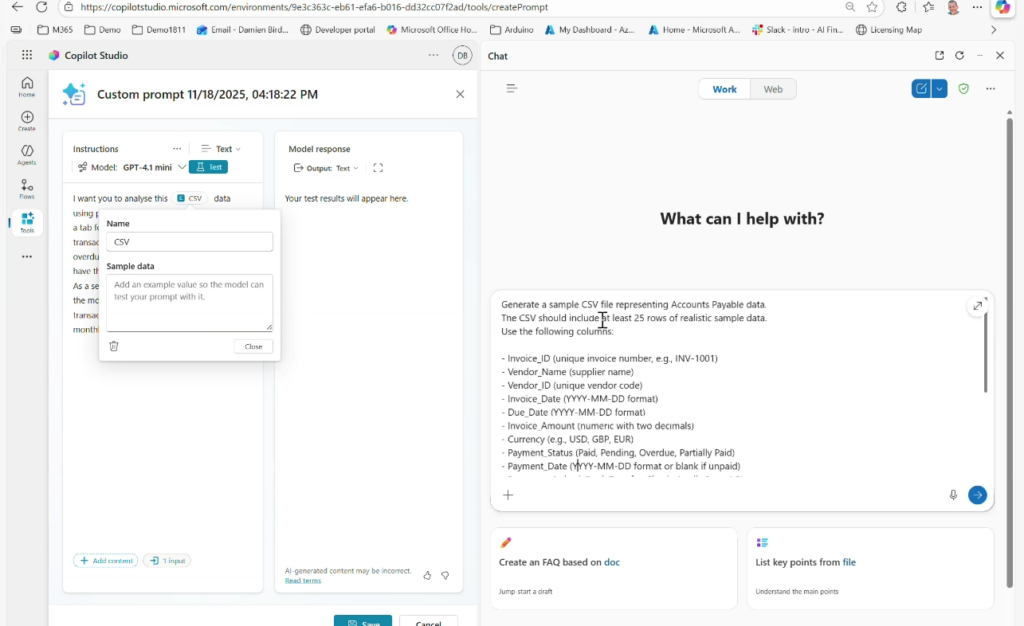Switch to the Web tab
The image size is (1024, 626).
773,89
